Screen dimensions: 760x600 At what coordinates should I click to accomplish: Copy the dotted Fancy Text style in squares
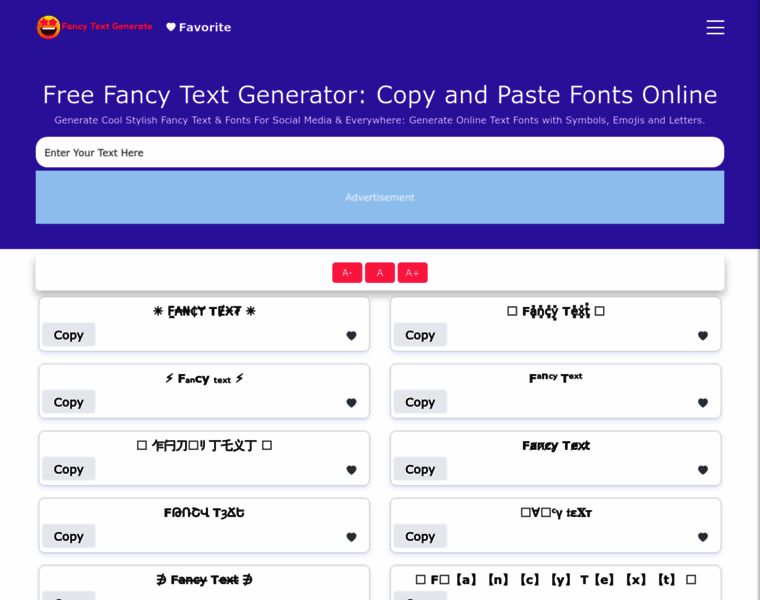(x=420, y=335)
